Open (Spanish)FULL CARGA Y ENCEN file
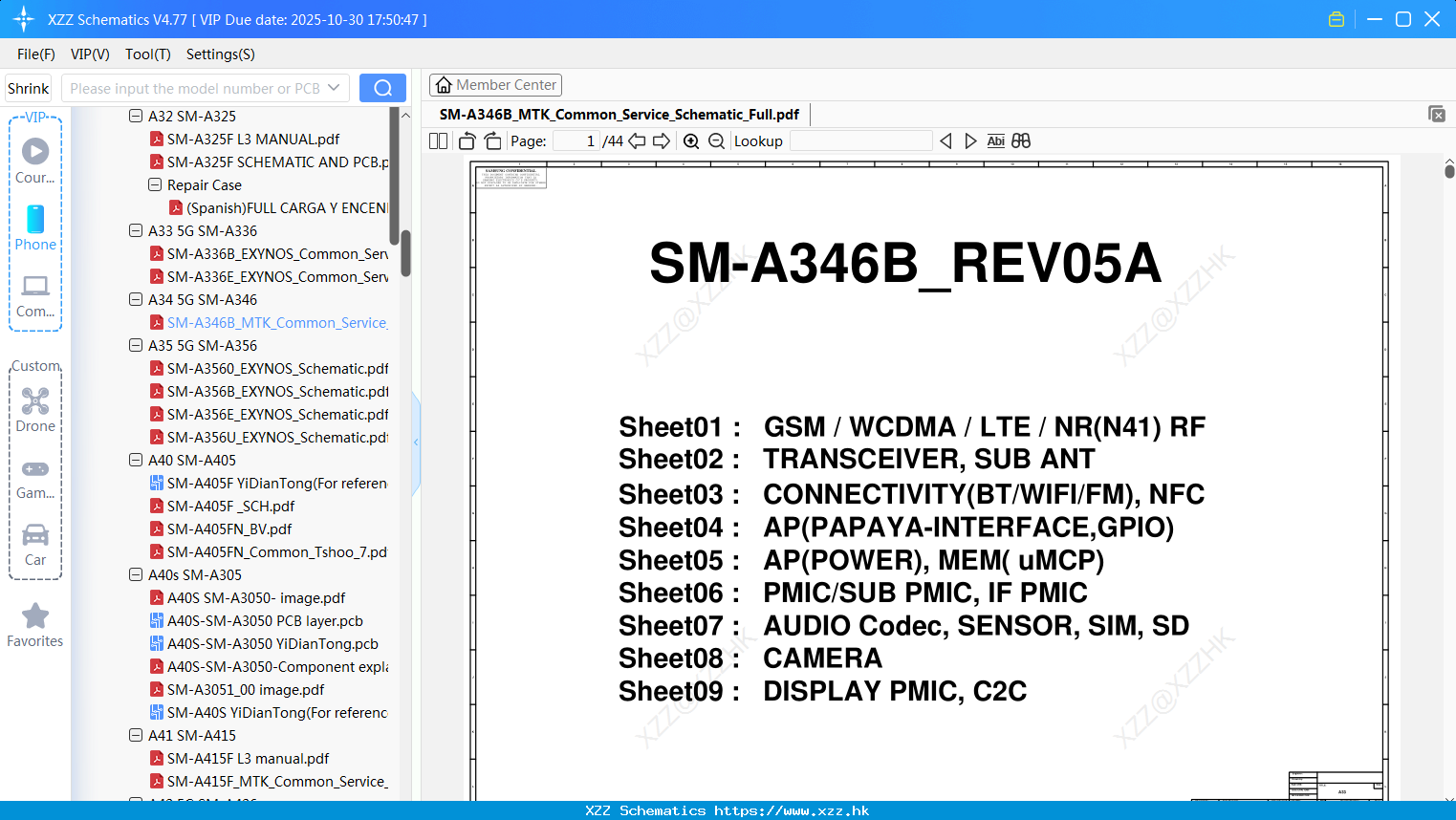 point(287,207)
